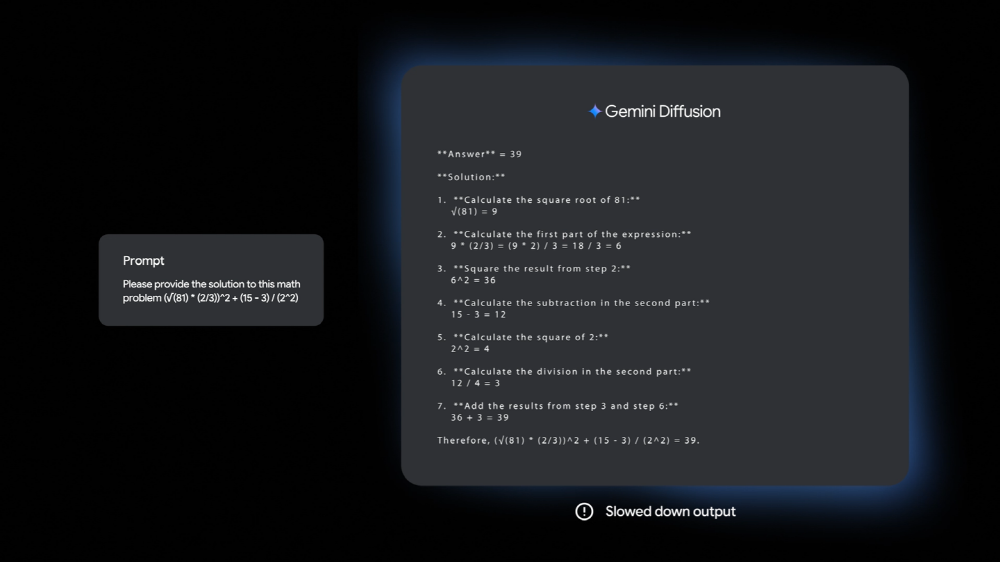Click step 3 Square the result heading

[x=541, y=268]
